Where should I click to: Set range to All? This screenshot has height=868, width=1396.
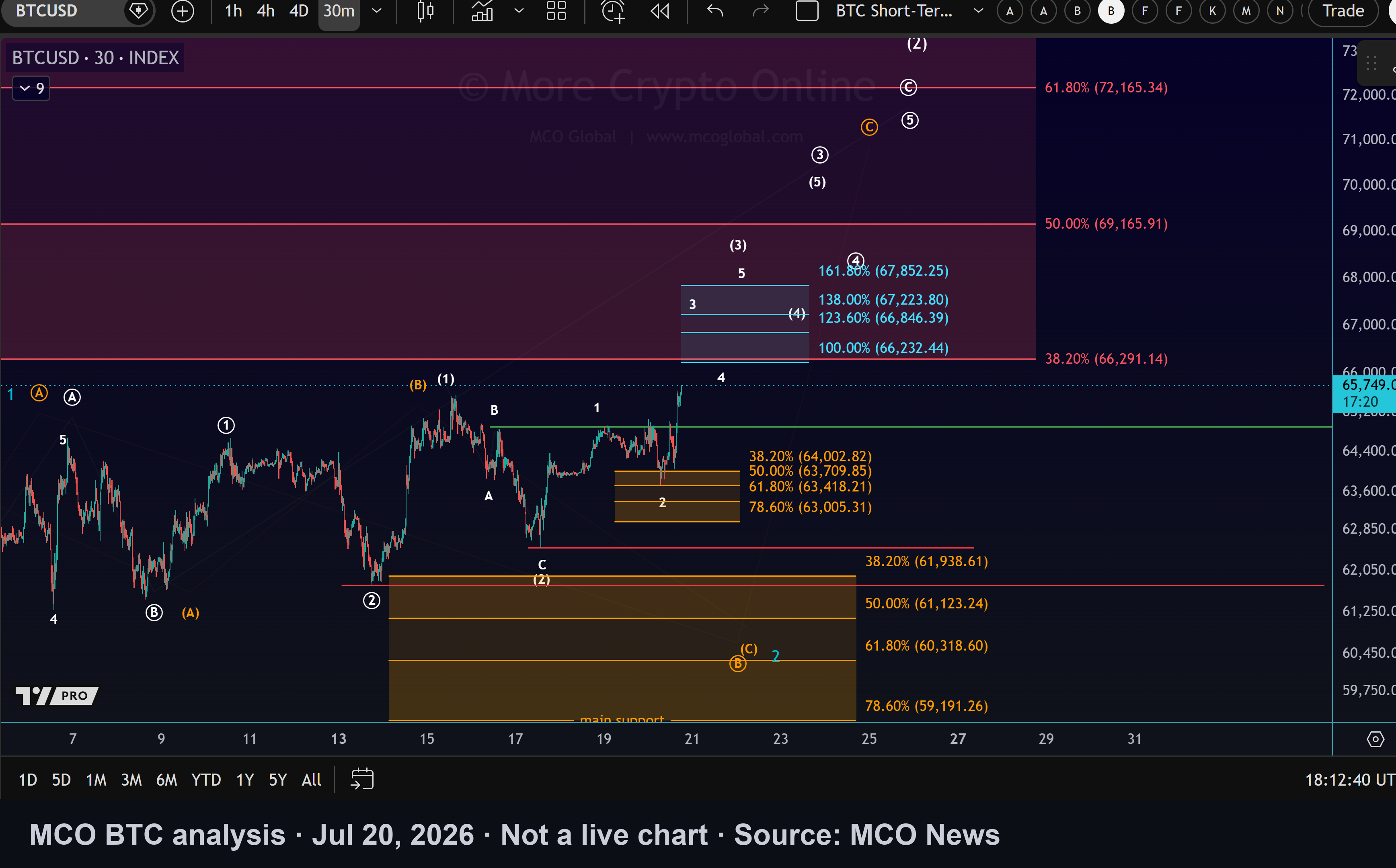point(311,780)
